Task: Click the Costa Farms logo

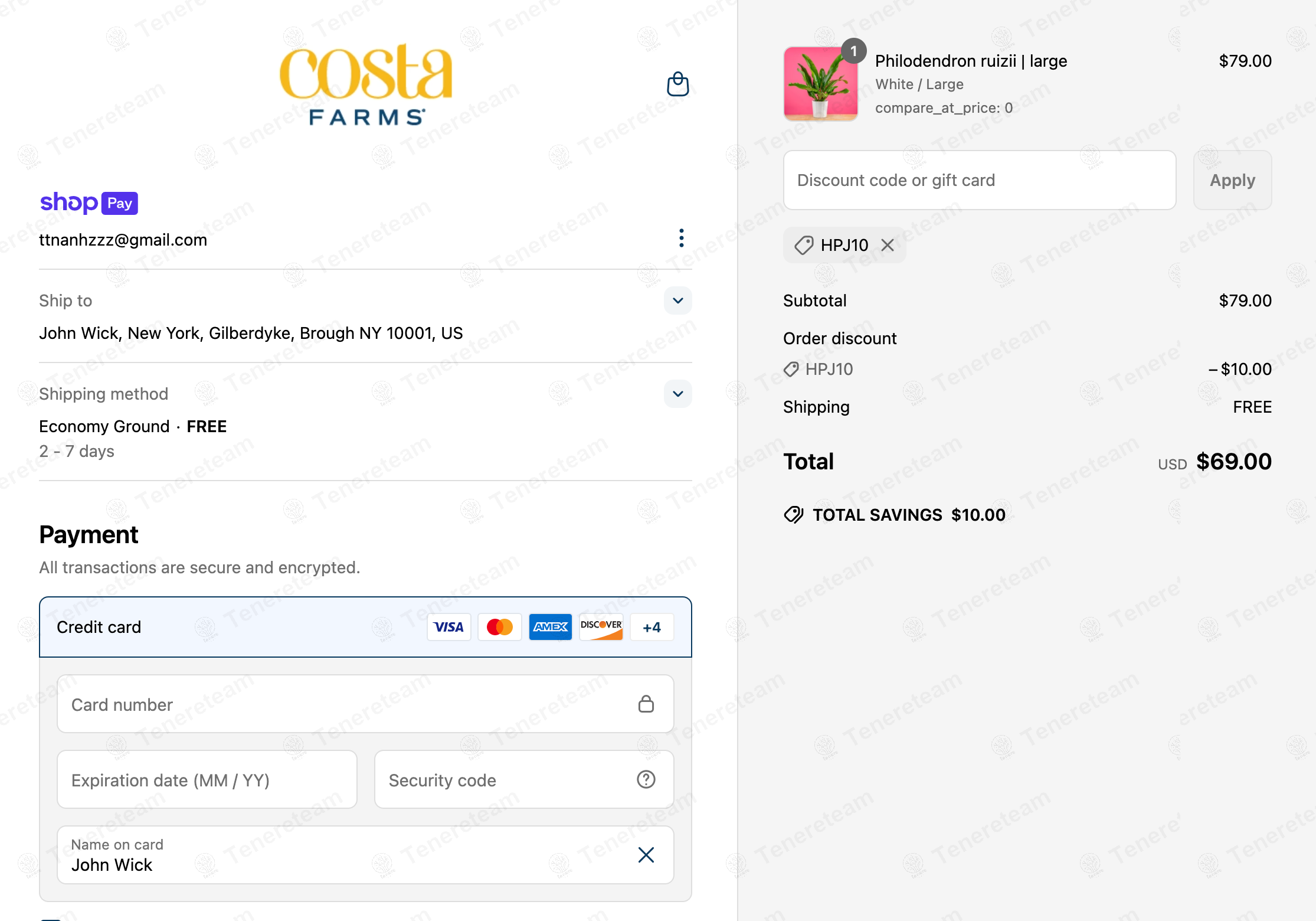Action: coord(366,83)
